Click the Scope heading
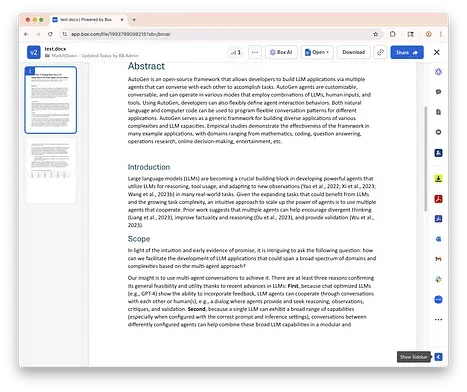Viewport: 467px width, 392px height. tap(139, 239)
